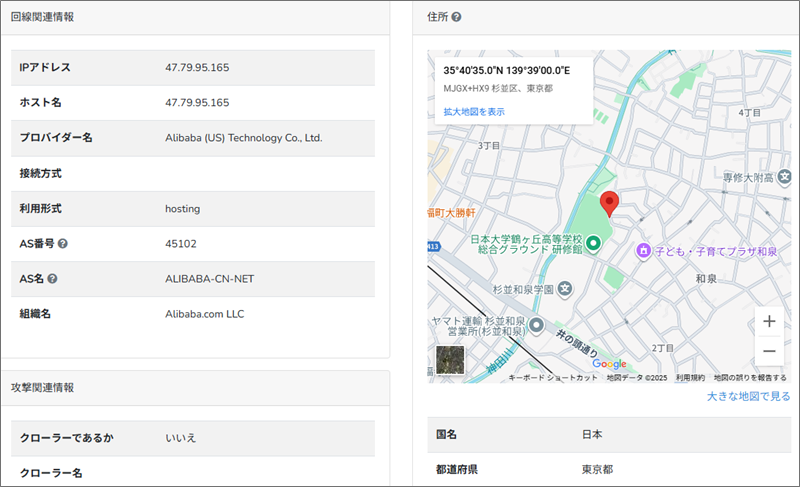Screen dimensions: 800x487
Task: Switch to satellite view thumbnail
Action: 450,360
